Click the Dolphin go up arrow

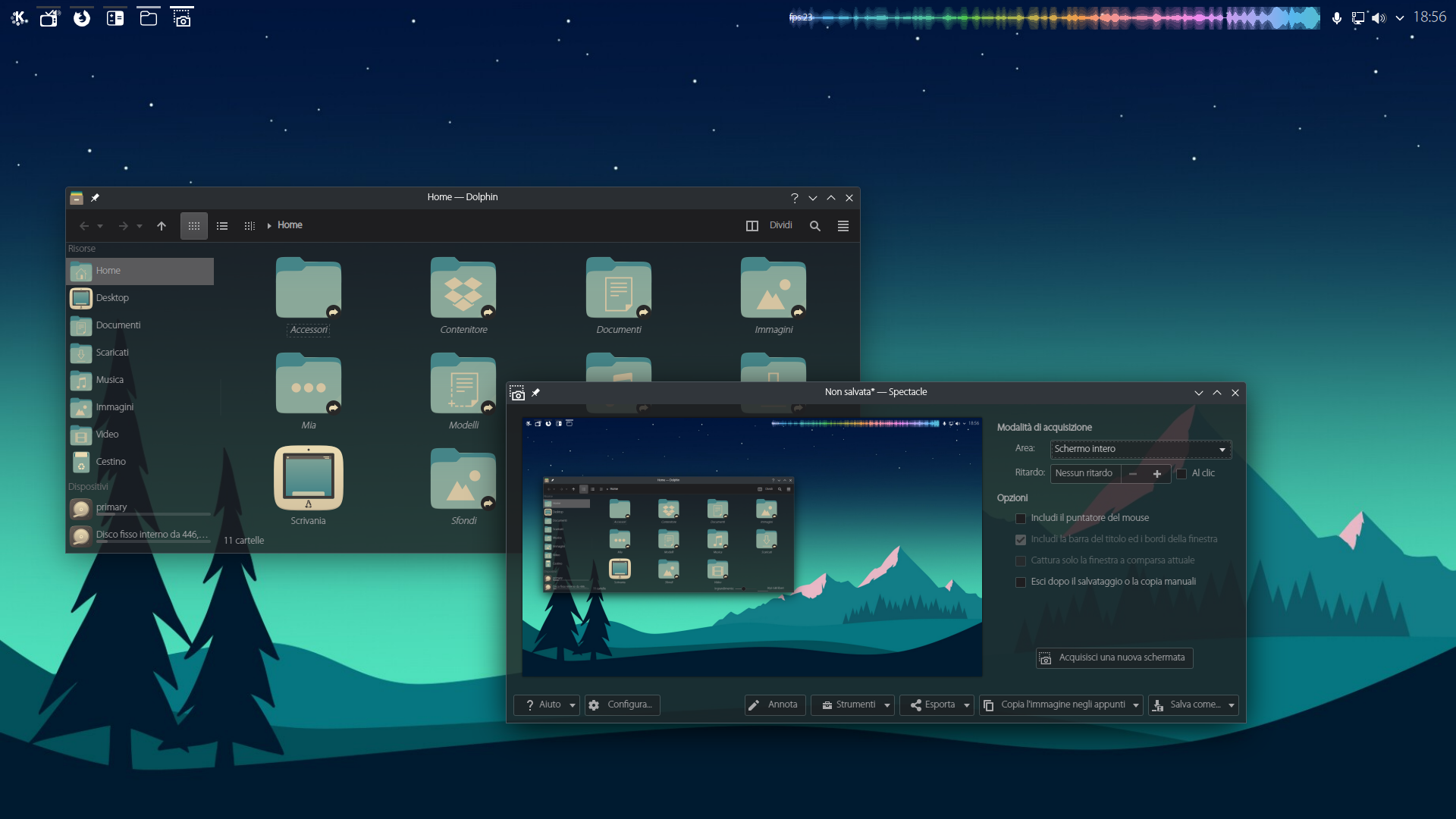click(162, 226)
